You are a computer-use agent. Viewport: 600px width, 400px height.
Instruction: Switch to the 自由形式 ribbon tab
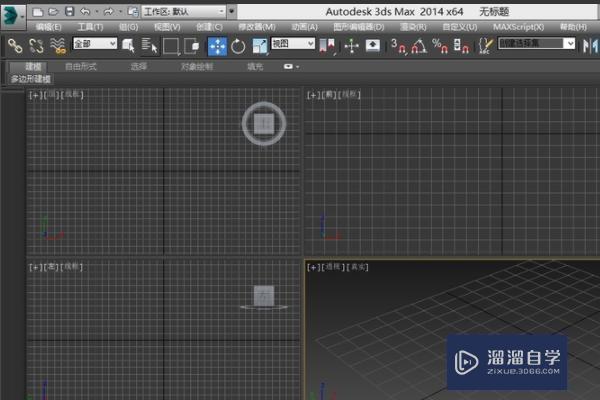click(x=81, y=67)
